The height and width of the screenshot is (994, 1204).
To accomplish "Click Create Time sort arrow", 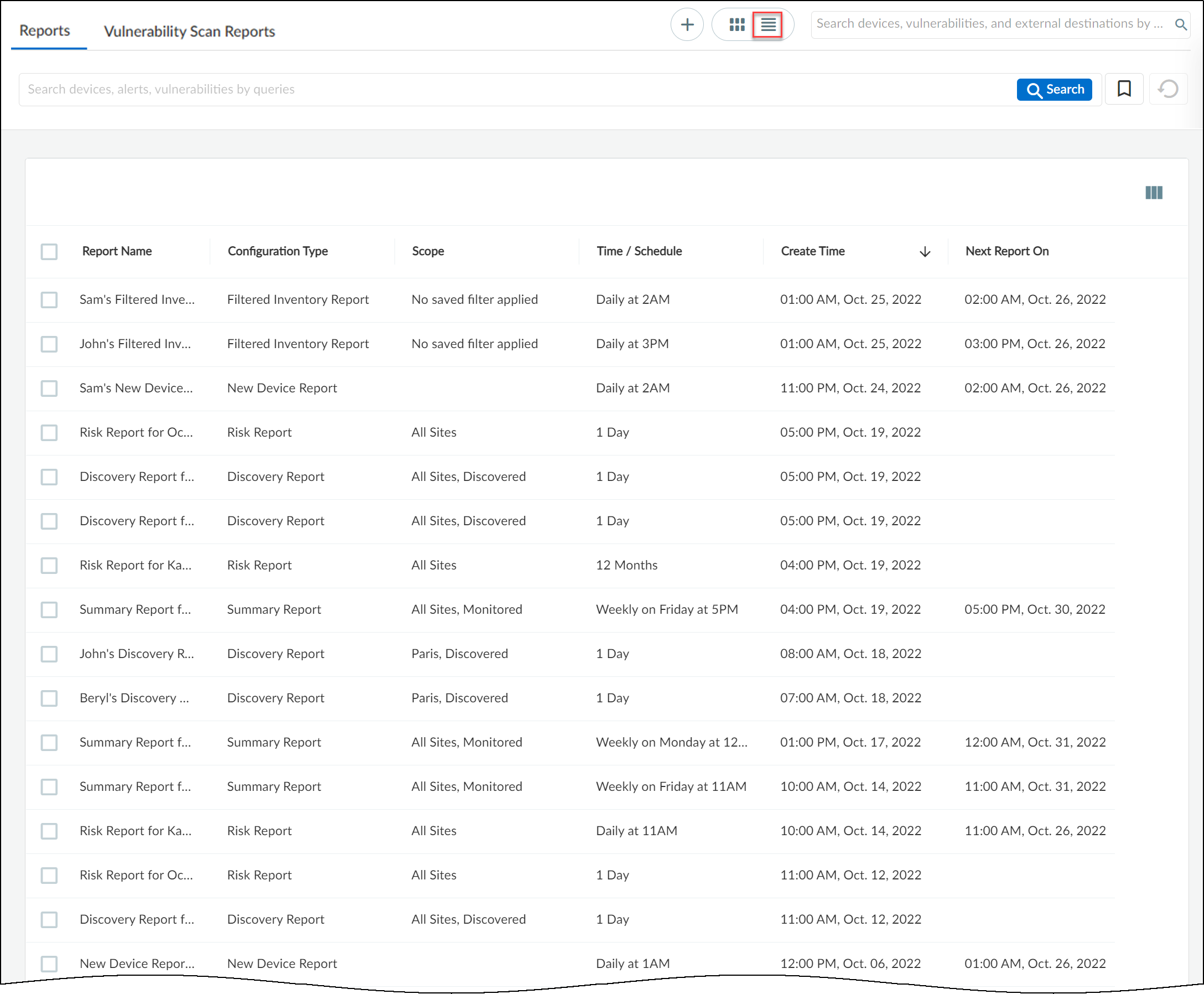I will [925, 251].
